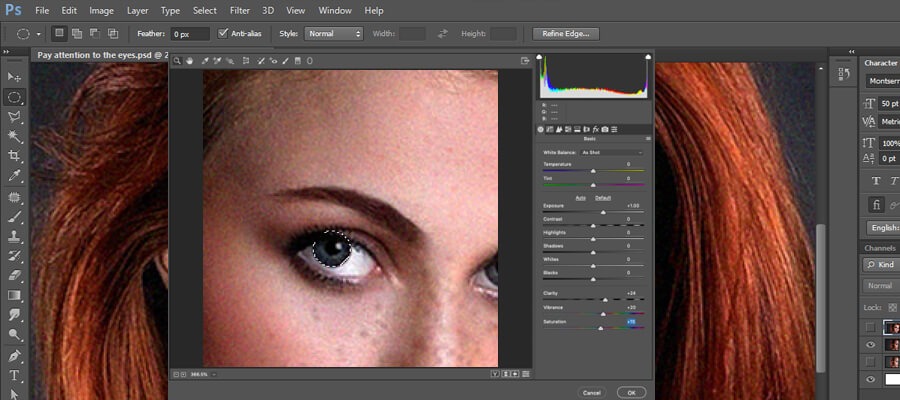Select the Clone Stamp tool

coord(14,236)
